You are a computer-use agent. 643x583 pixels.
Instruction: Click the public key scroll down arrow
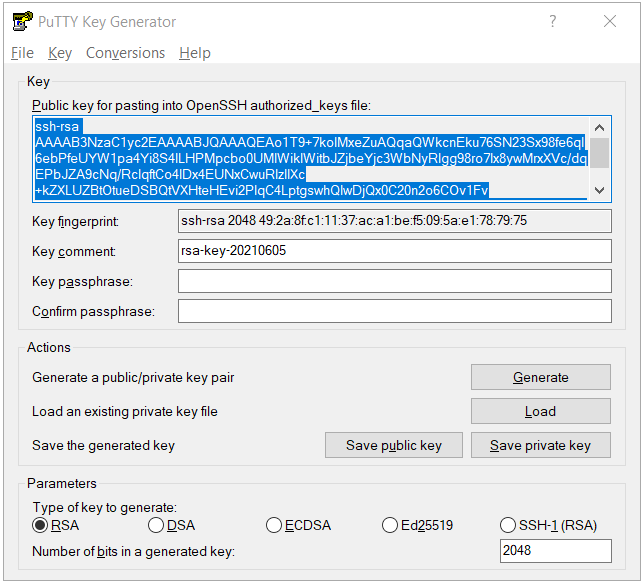click(599, 190)
